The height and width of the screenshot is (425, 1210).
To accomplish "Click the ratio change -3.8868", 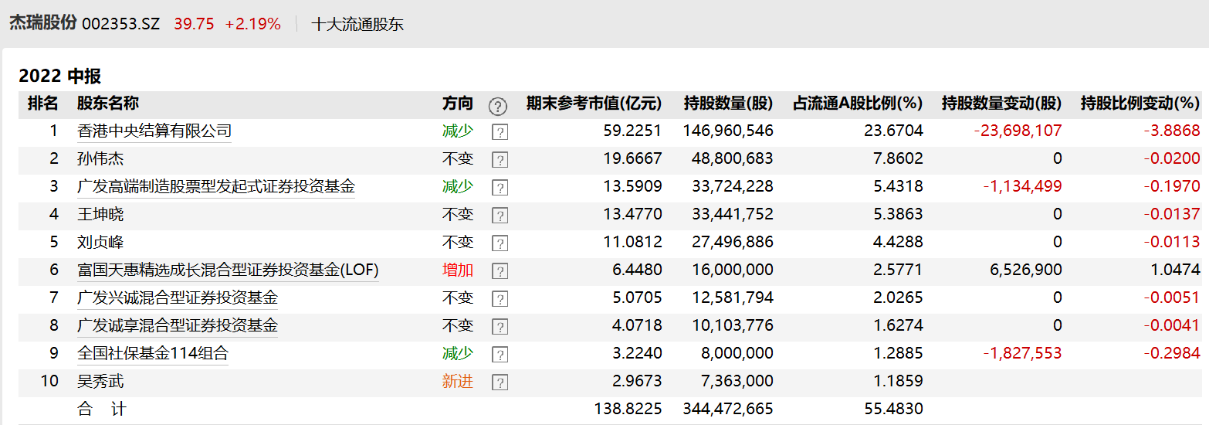I will 1172,131.
